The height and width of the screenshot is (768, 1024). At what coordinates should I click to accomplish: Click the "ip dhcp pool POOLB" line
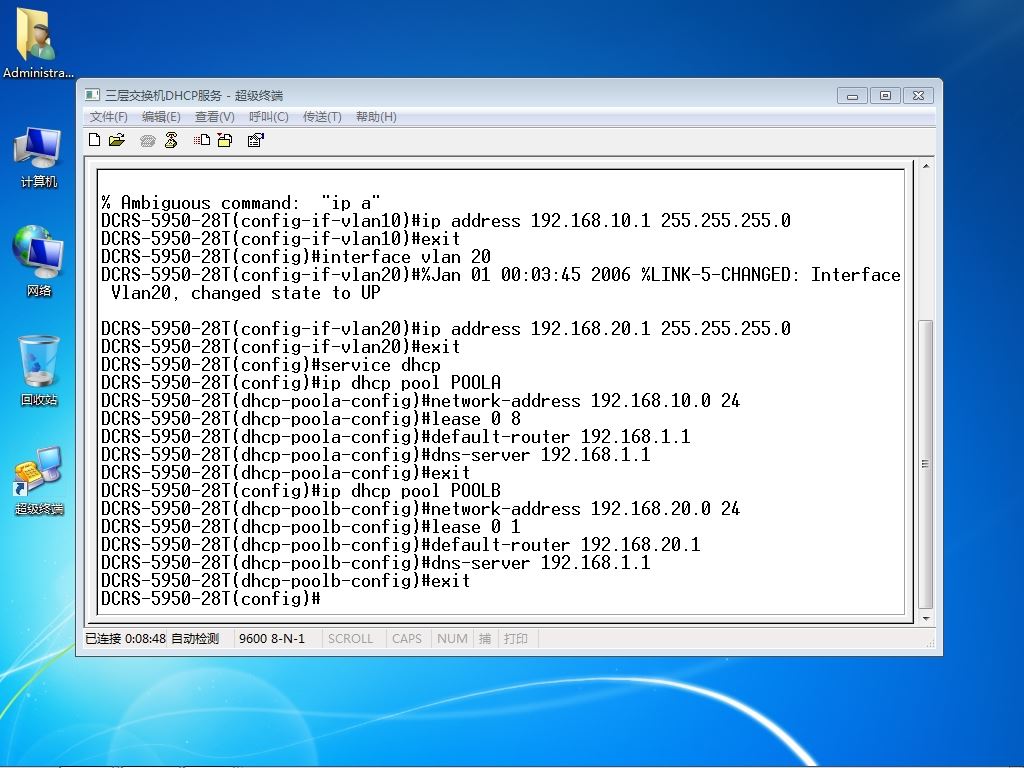tap(301, 490)
